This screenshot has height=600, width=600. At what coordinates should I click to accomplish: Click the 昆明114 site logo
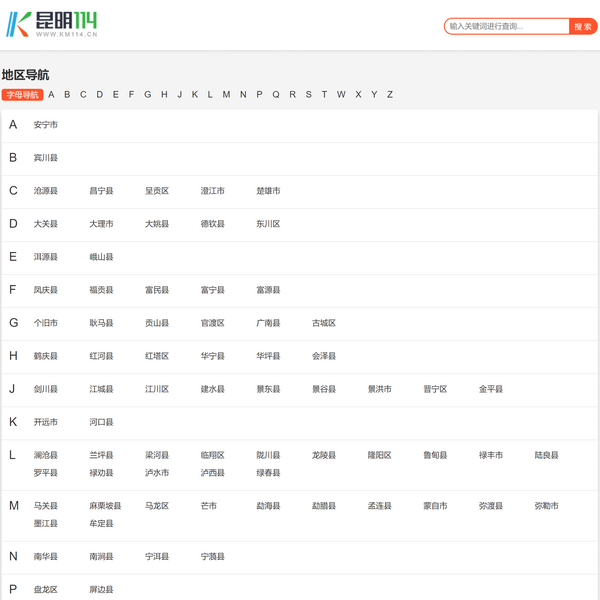point(52,25)
